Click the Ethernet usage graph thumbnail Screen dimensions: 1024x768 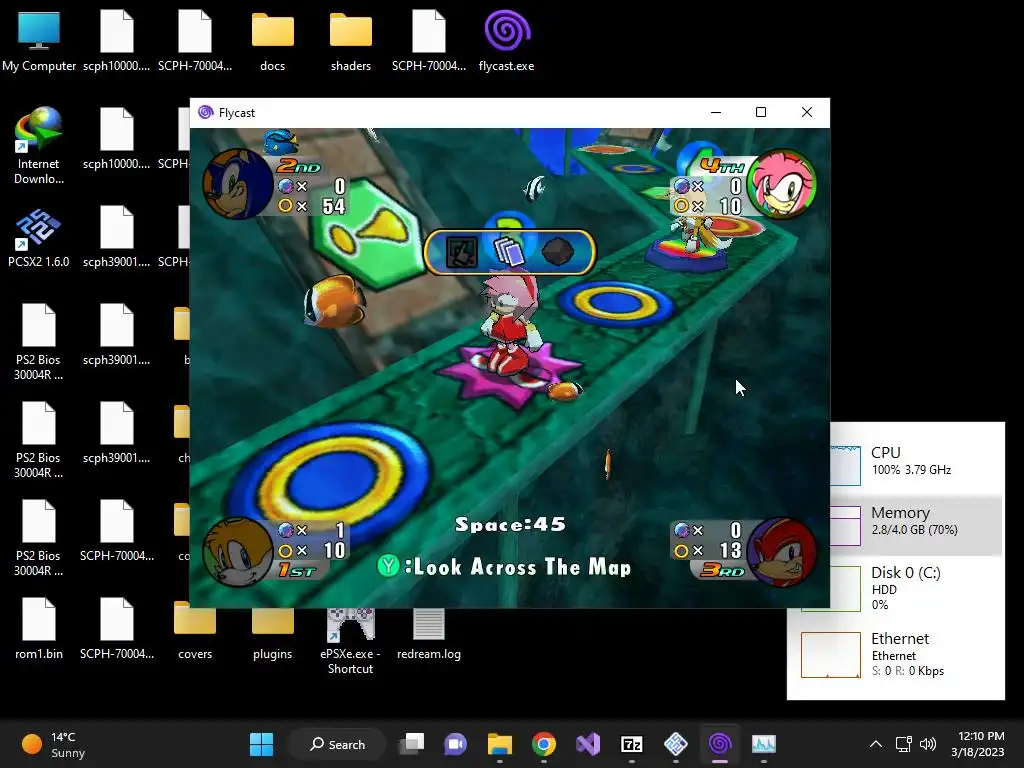click(x=831, y=654)
